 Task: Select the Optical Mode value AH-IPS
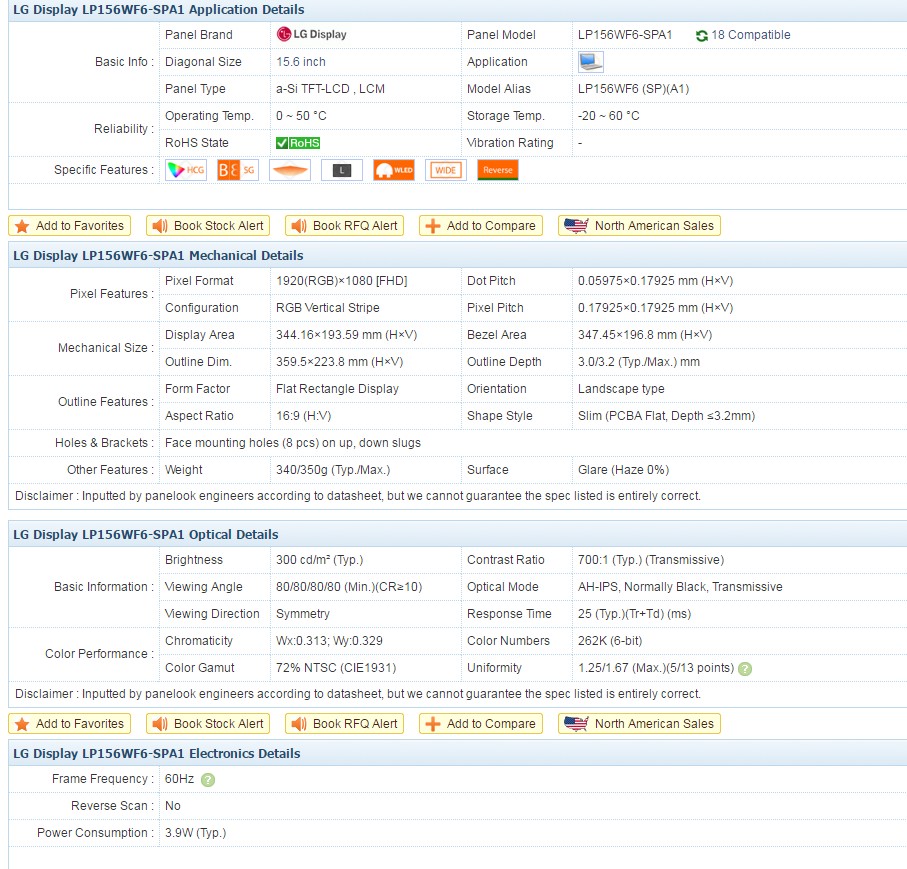[680, 587]
